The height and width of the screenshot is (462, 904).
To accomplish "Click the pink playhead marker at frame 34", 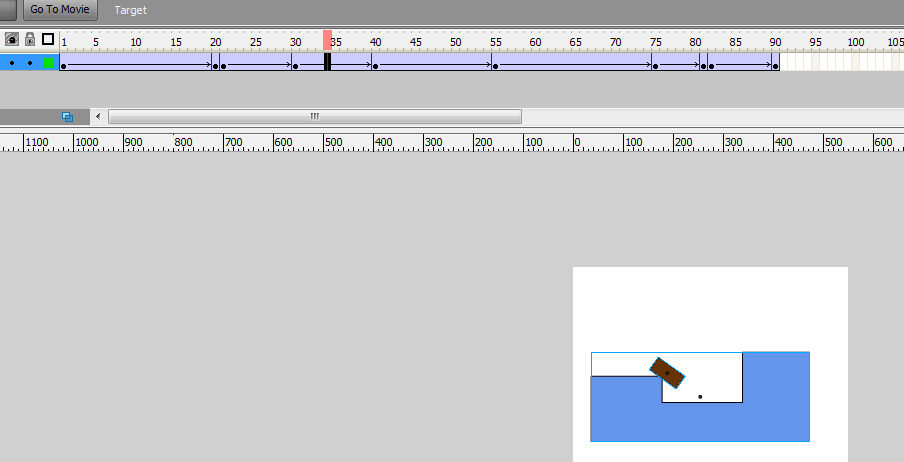I will (327, 40).
